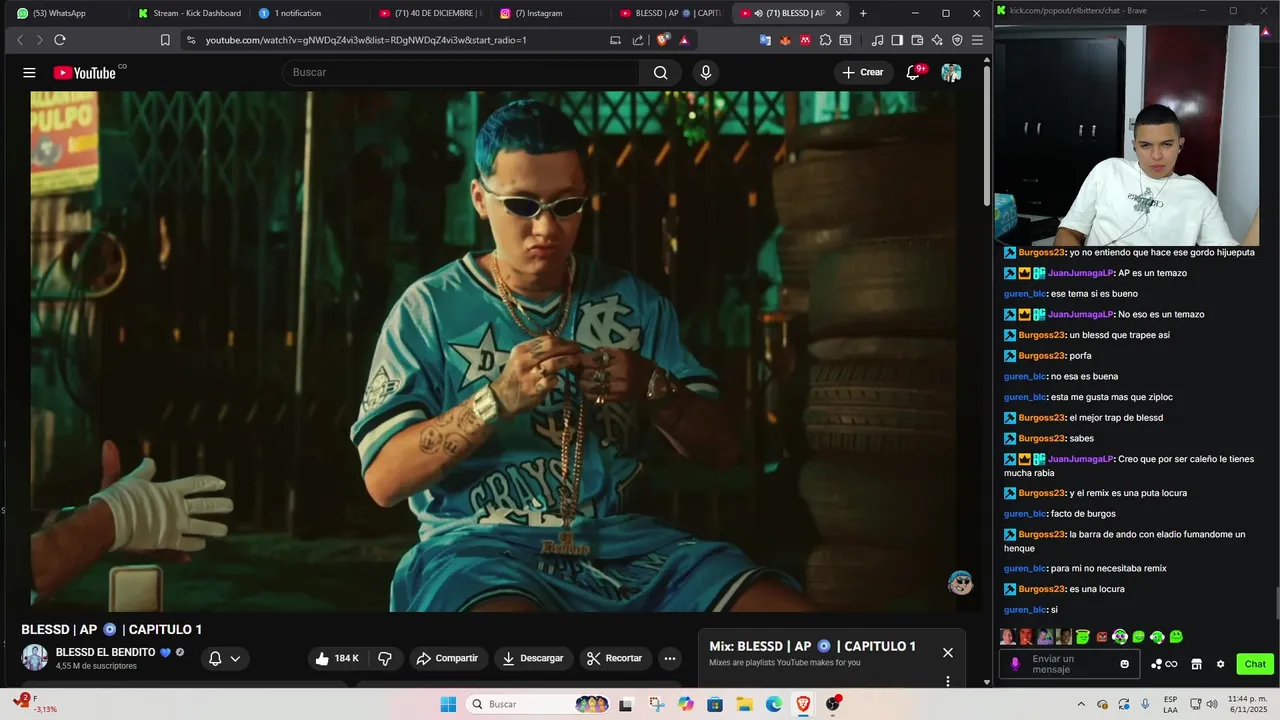Viewport: 1280px width, 720px height.
Task: Expand the subscription notification bell dropdown
Action: click(225, 658)
